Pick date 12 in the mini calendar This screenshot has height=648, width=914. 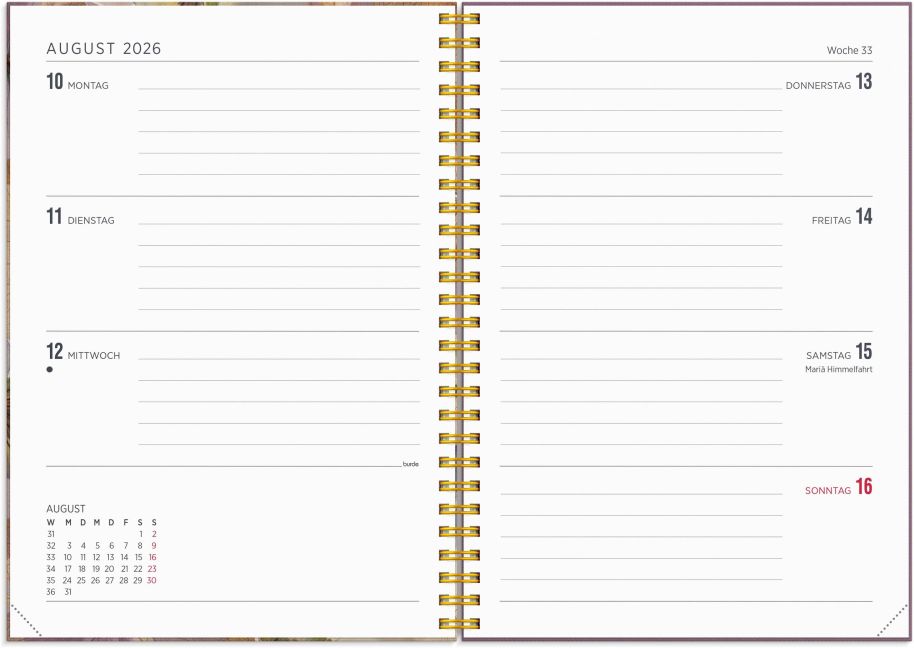coord(96,558)
